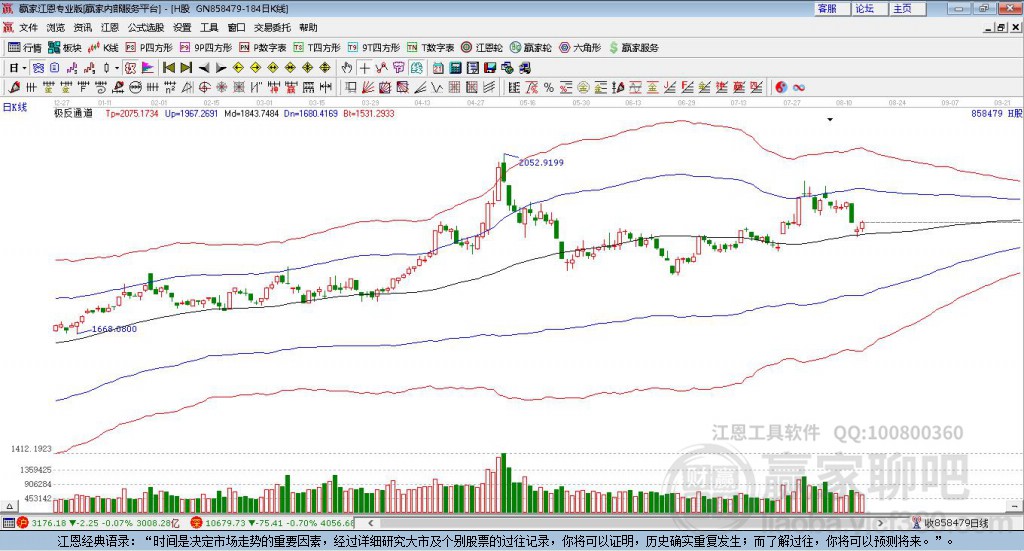Switch to the K线 candlestick chart
This screenshot has width=1024, height=551.
tap(103, 48)
